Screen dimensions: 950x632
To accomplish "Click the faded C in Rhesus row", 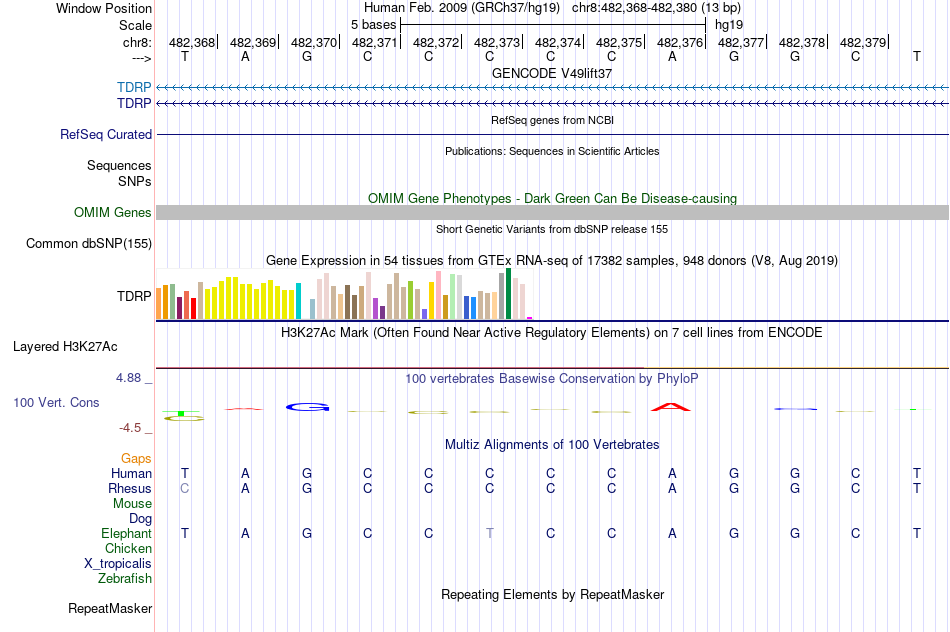I will pyautogui.click(x=185, y=488).
